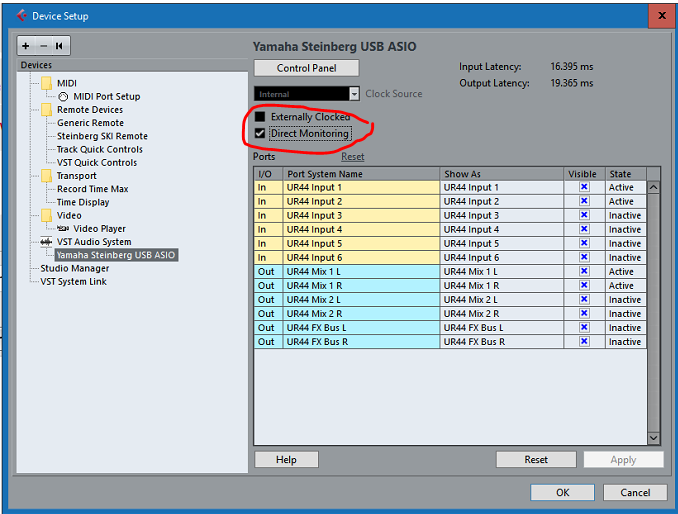The width and height of the screenshot is (678, 514).
Task: Toggle visibility of UR44 Input 1
Action: pyautogui.click(x=584, y=187)
